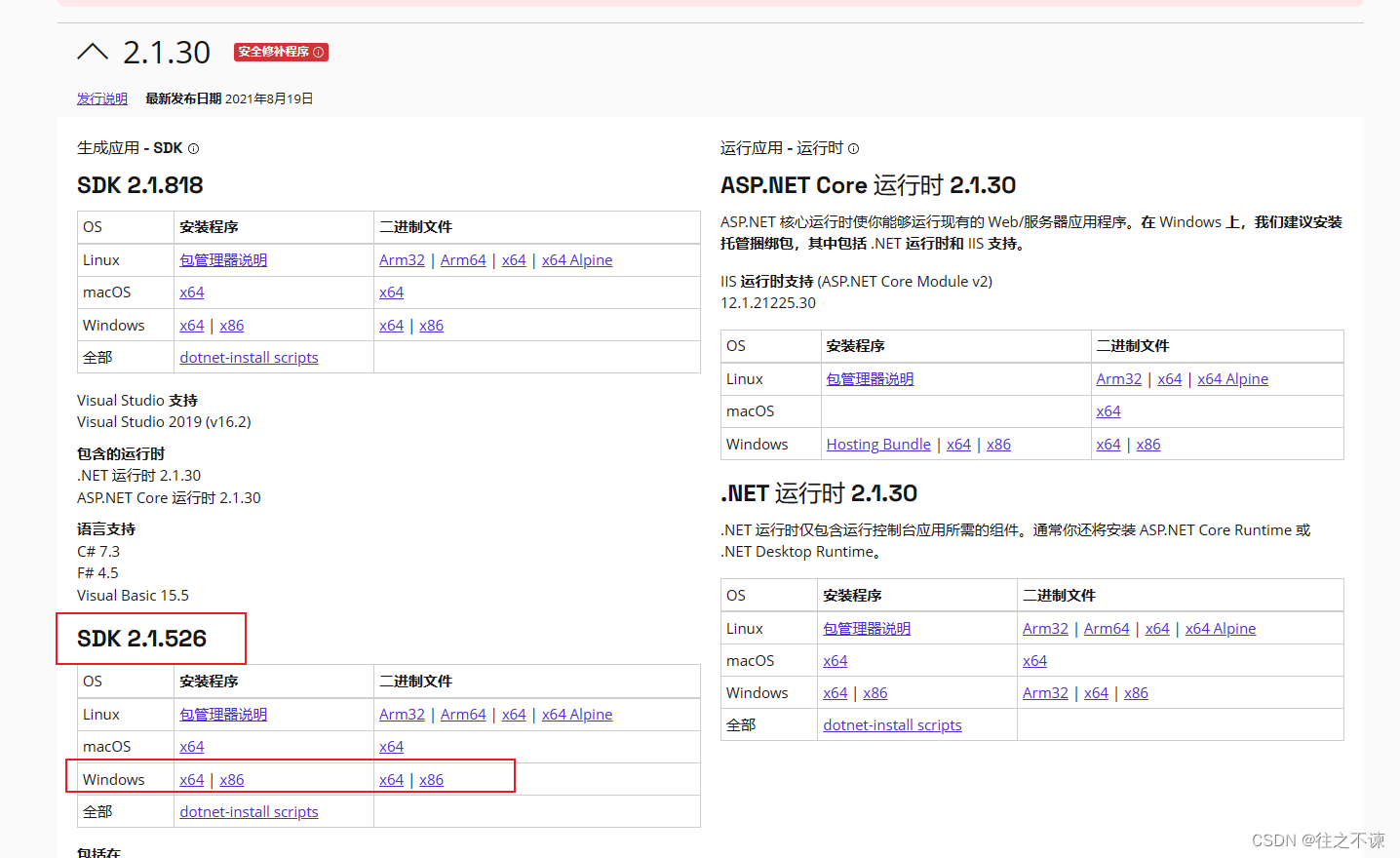Download ASP.NET Core runtime Windows x86 binary
The width and height of the screenshot is (1400, 858).
(x=1148, y=445)
